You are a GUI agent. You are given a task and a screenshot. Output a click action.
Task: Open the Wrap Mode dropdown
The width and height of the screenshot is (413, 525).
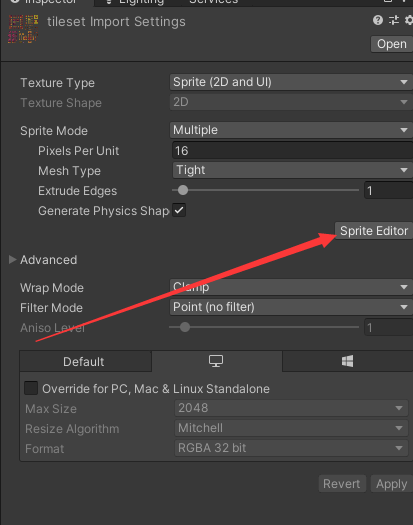pyautogui.click(x=291, y=287)
